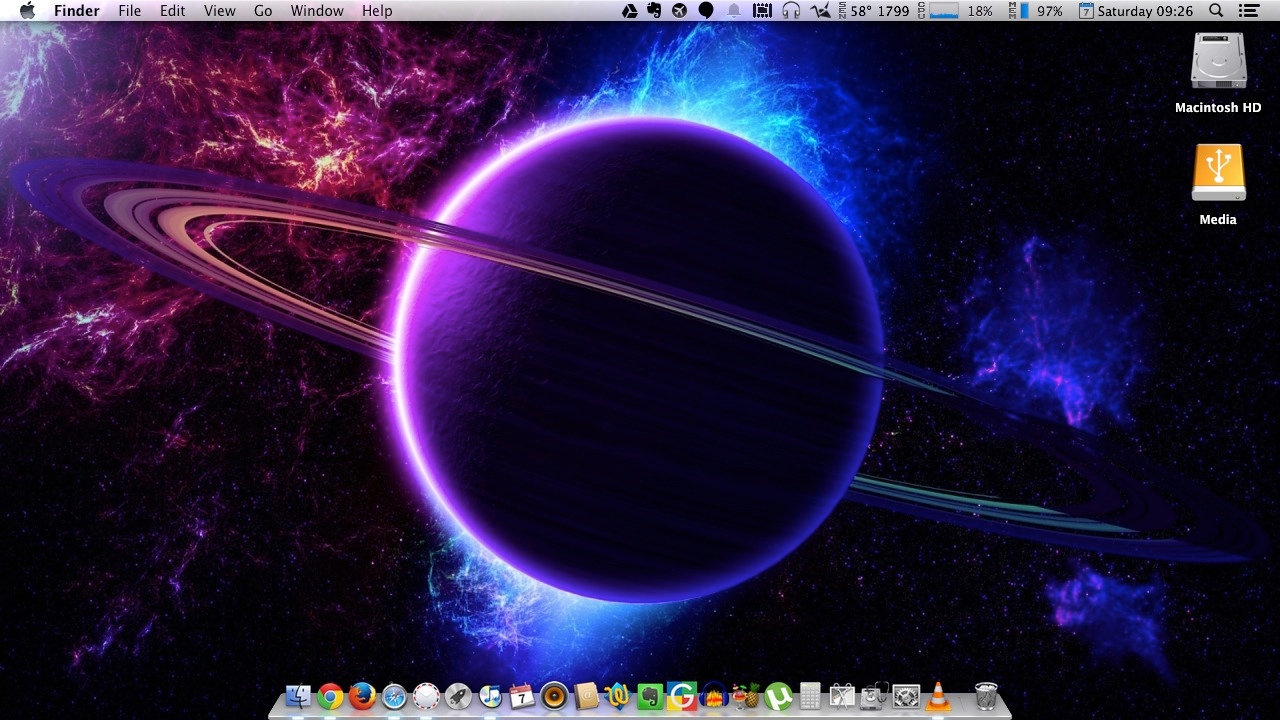Viewport: 1280px width, 720px height.
Task: Open the View menu
Action: click(219, 11)
